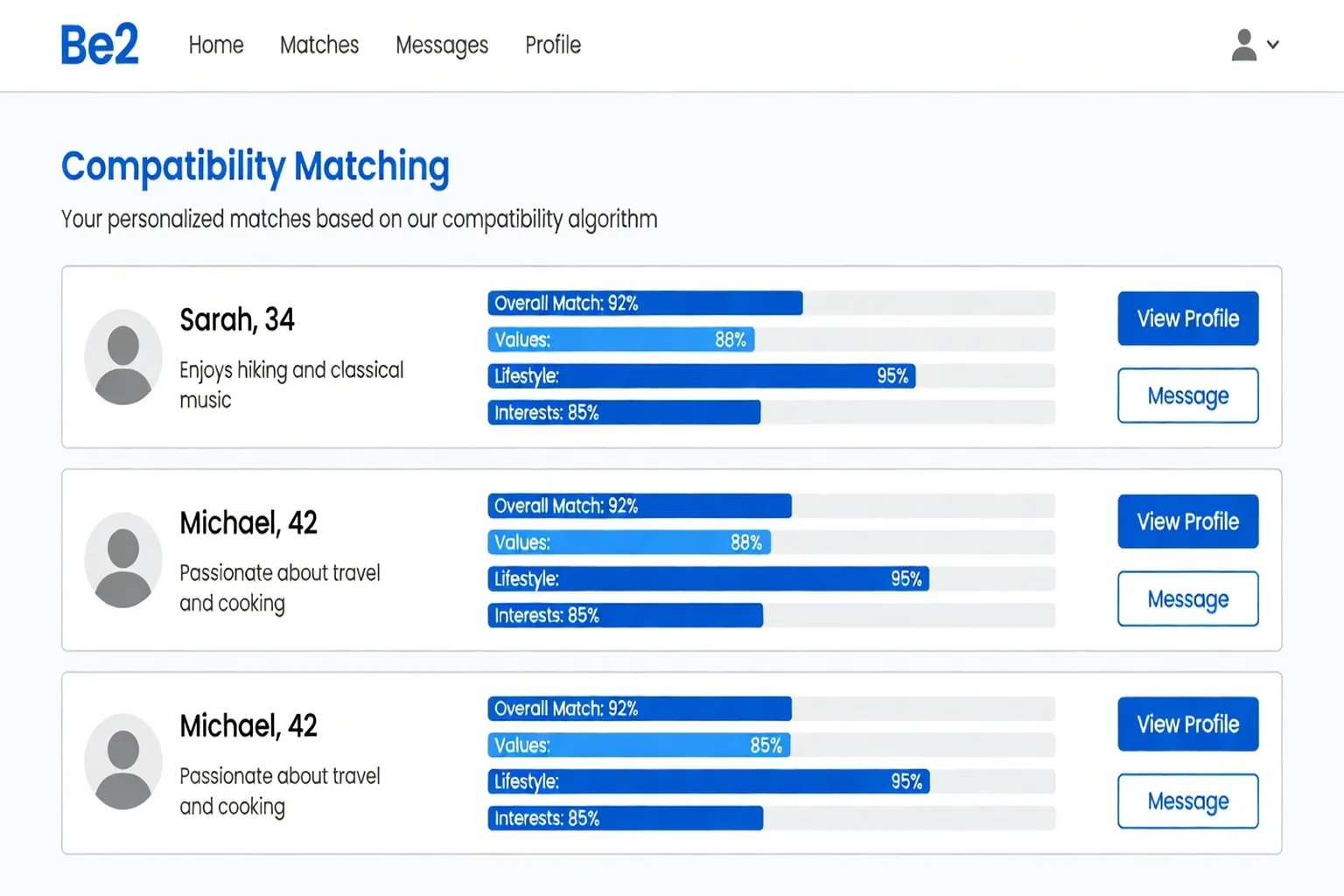Select Profile in the top navigation

[553, 45]
